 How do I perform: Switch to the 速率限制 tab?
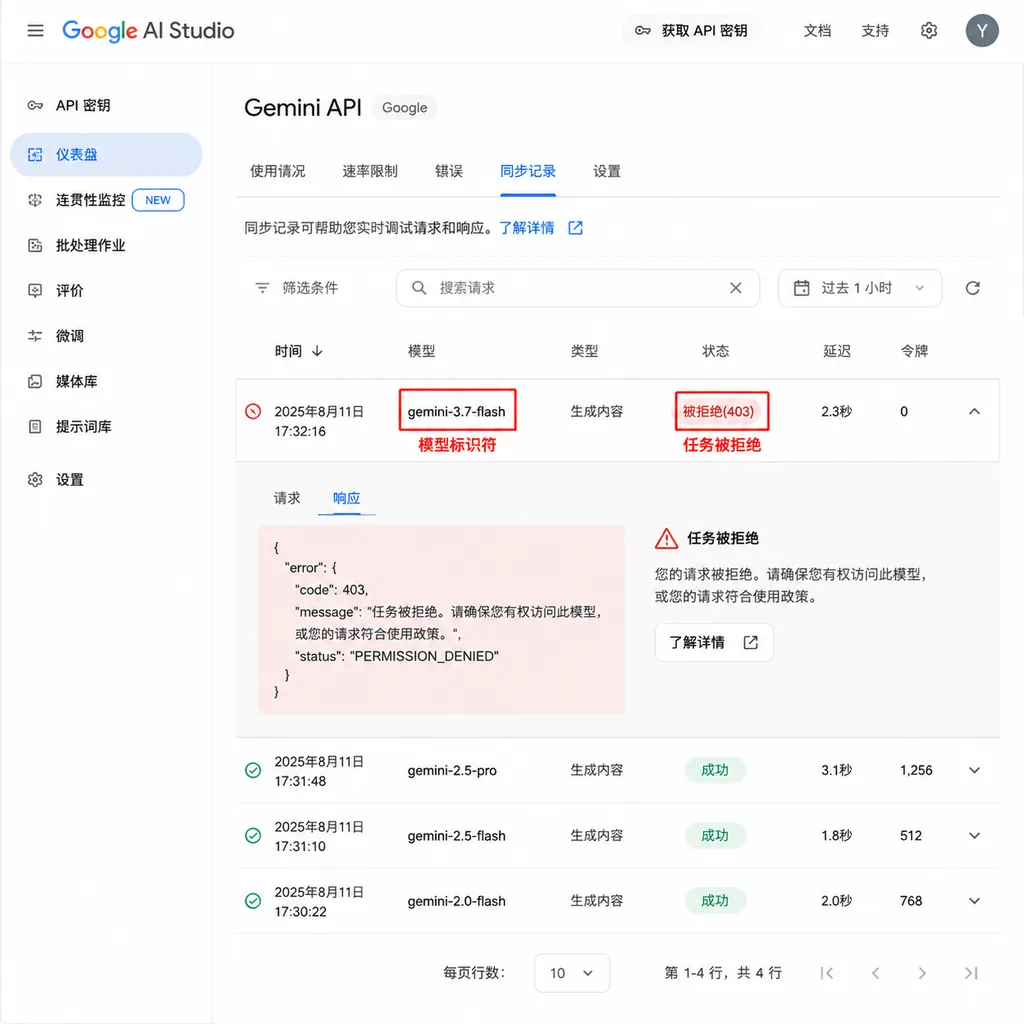370,172
